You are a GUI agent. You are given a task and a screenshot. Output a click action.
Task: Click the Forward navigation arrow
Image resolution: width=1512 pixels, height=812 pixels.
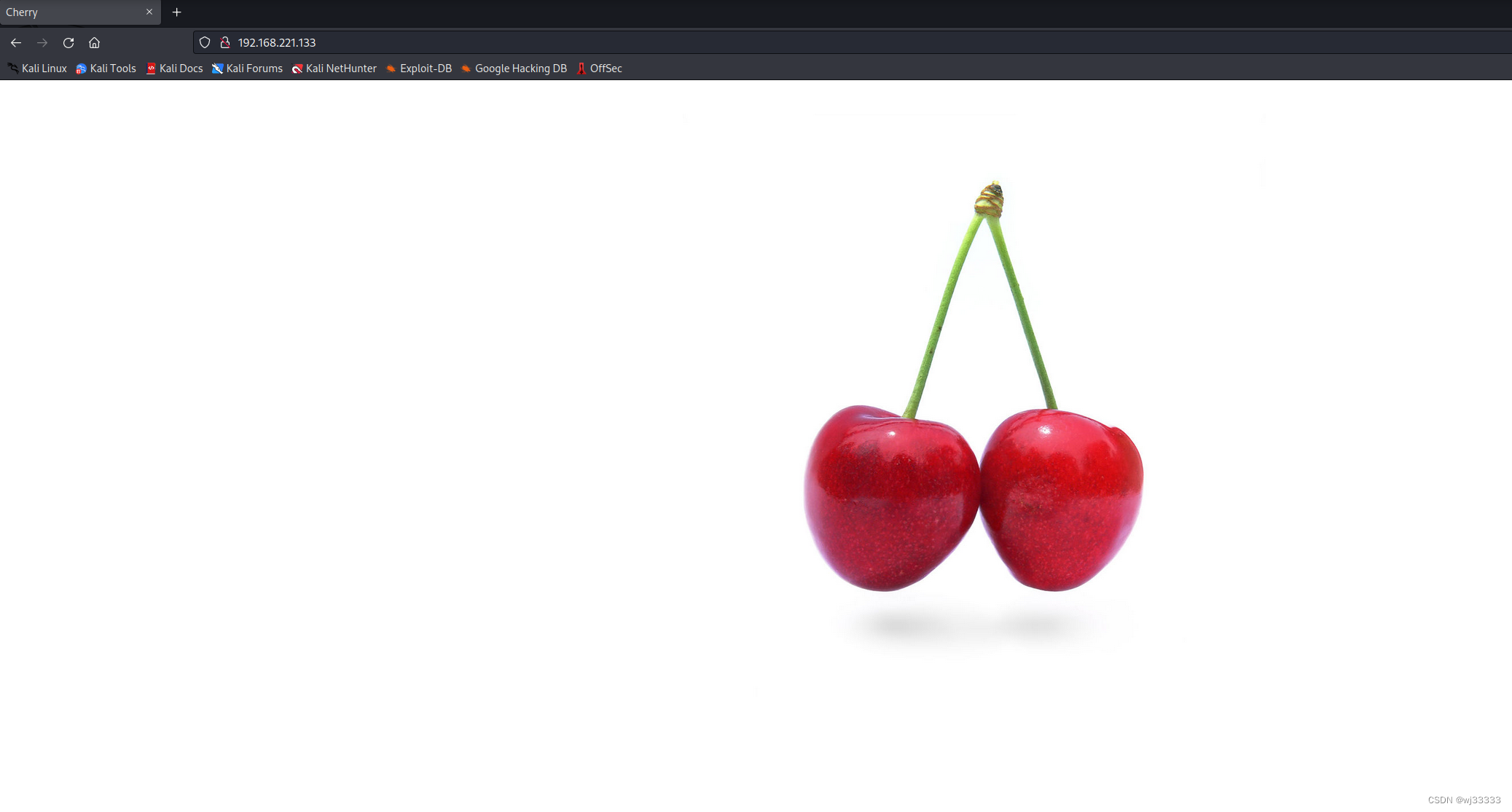42,42
